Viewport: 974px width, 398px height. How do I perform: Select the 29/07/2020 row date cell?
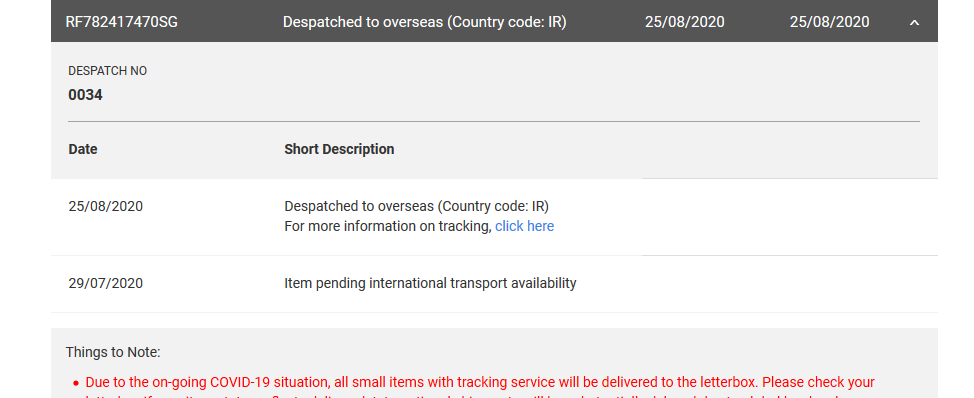click(x=106, y=283)
